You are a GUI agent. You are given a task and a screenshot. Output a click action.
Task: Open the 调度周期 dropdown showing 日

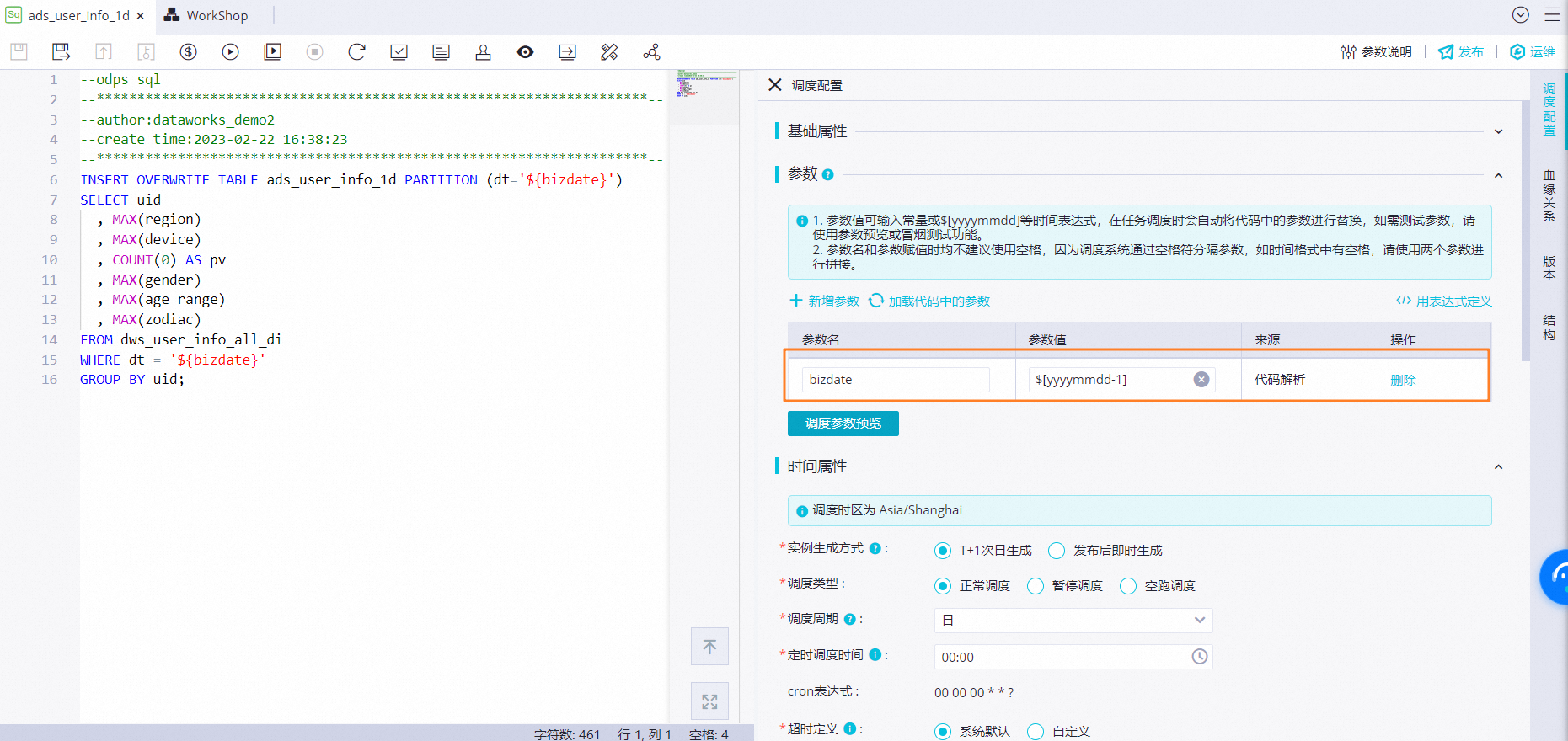click(1073, 621)
